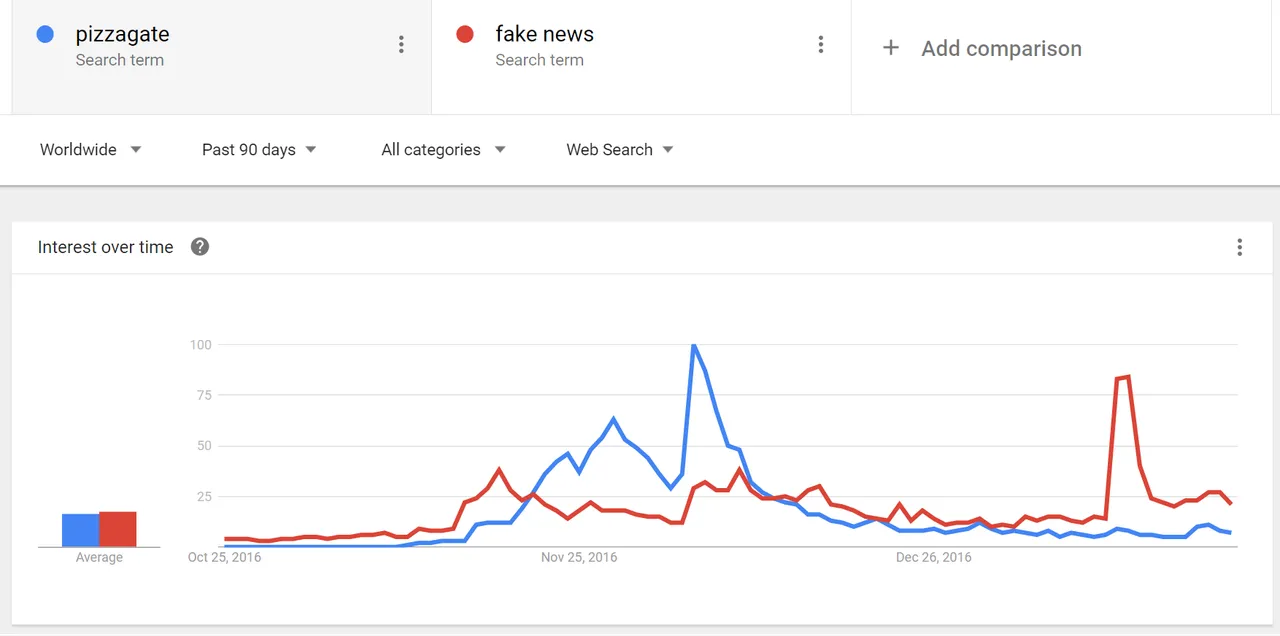Click the blue average bar for pizzagate

click(80, 530)
